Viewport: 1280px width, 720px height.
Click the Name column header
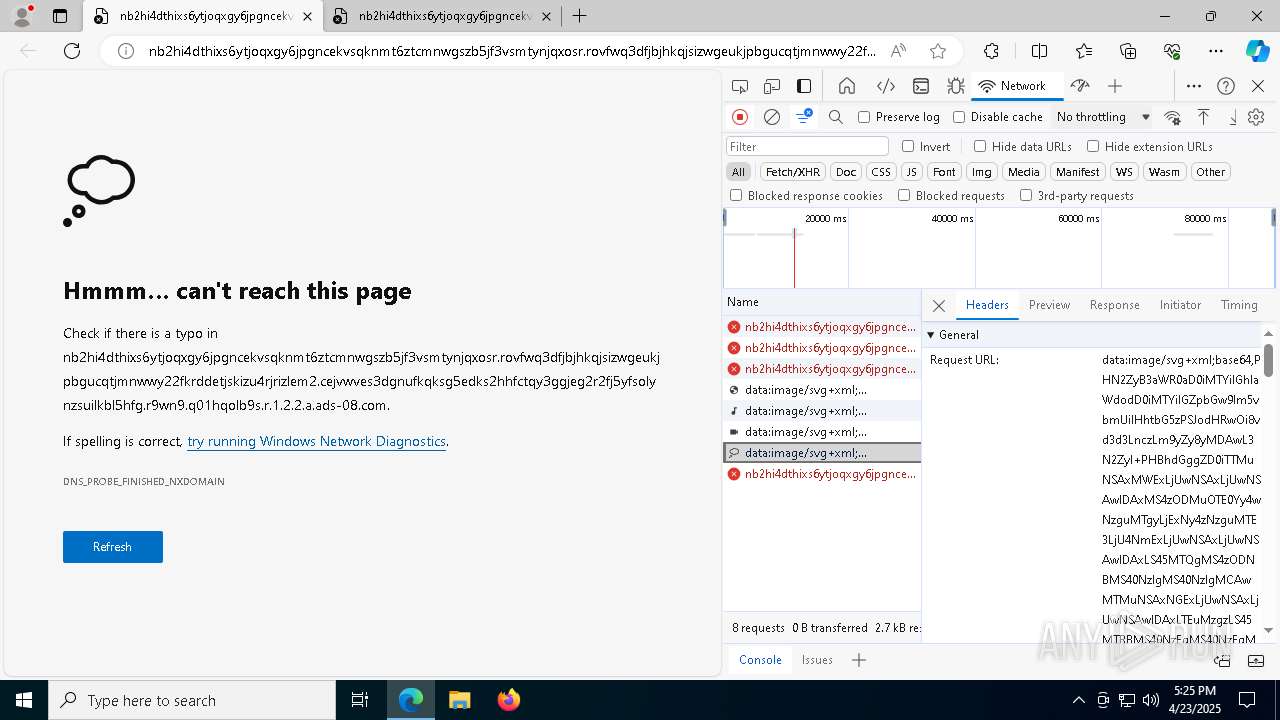click(x=821, y=302)
